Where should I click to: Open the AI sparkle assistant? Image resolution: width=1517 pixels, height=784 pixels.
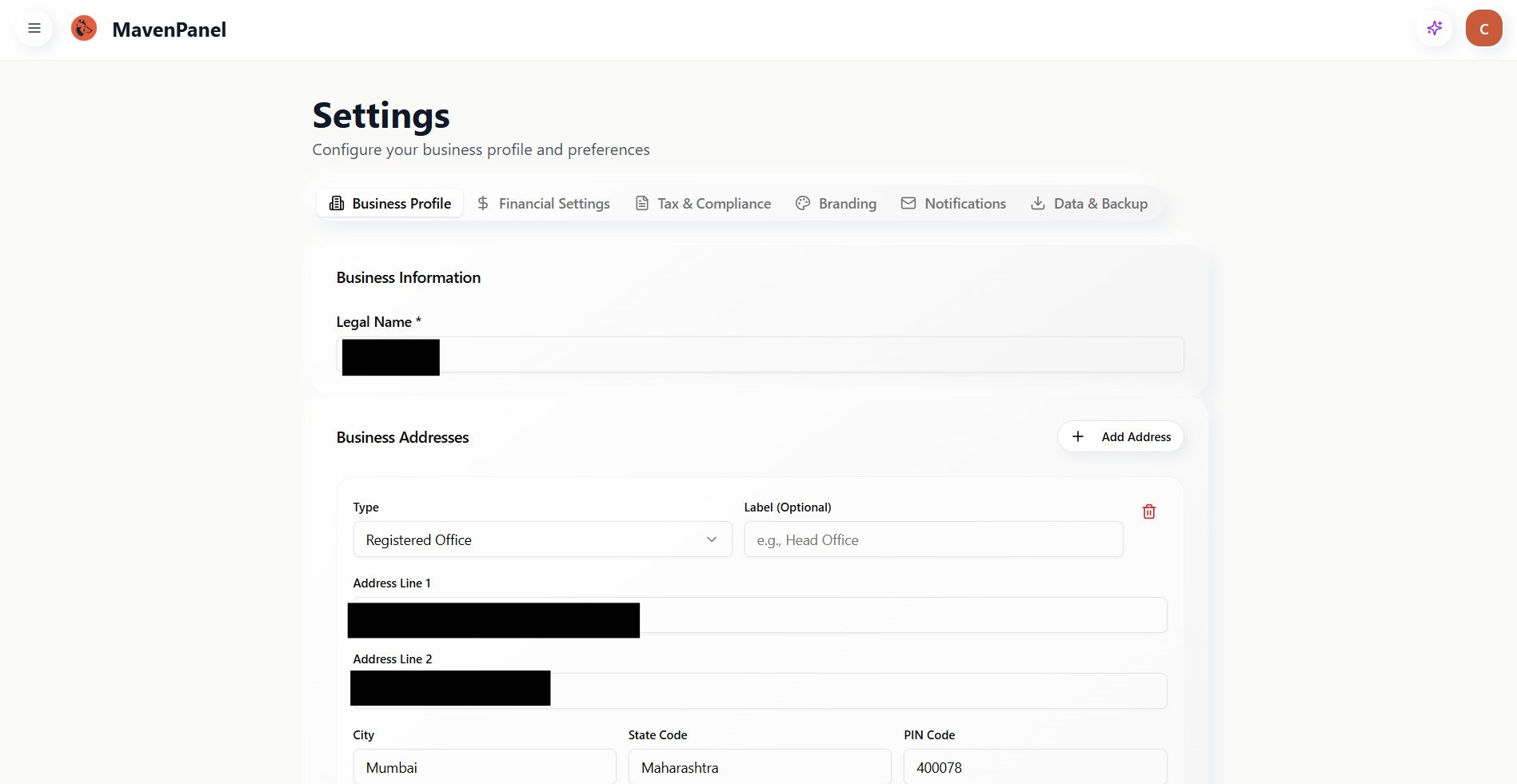pyautogui.click(x=1435, y=29)
